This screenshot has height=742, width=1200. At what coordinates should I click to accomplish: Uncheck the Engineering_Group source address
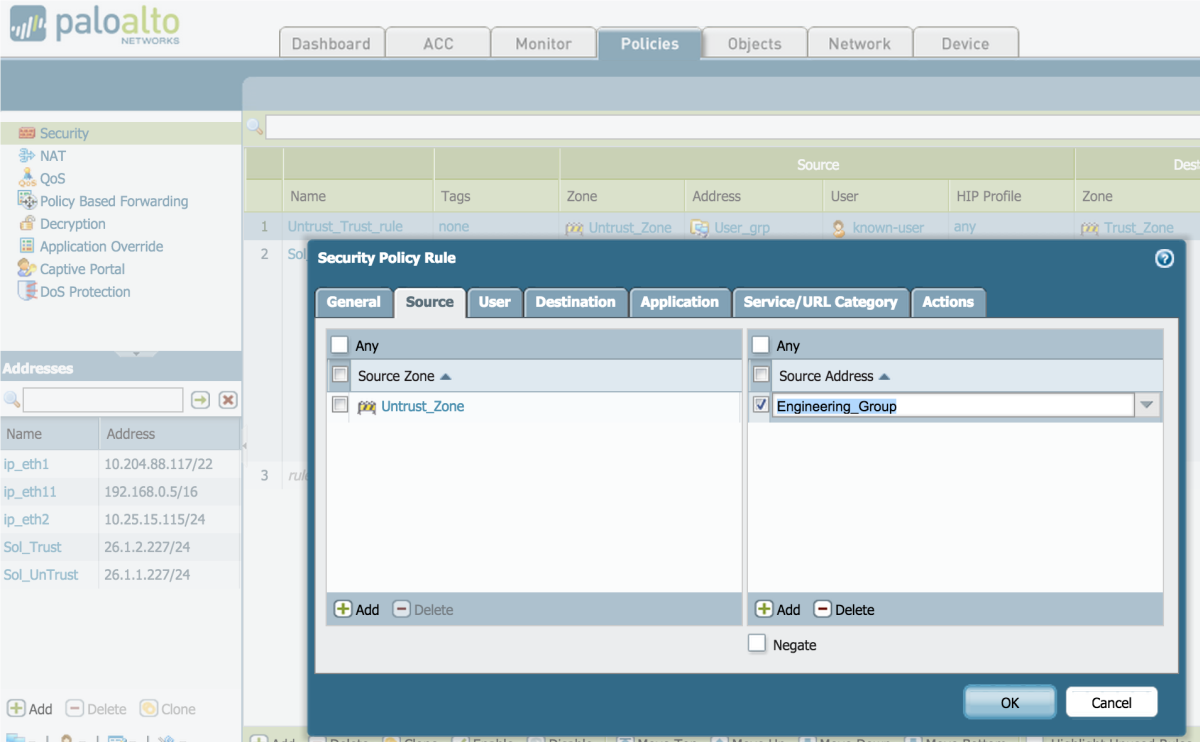[757, 406]
